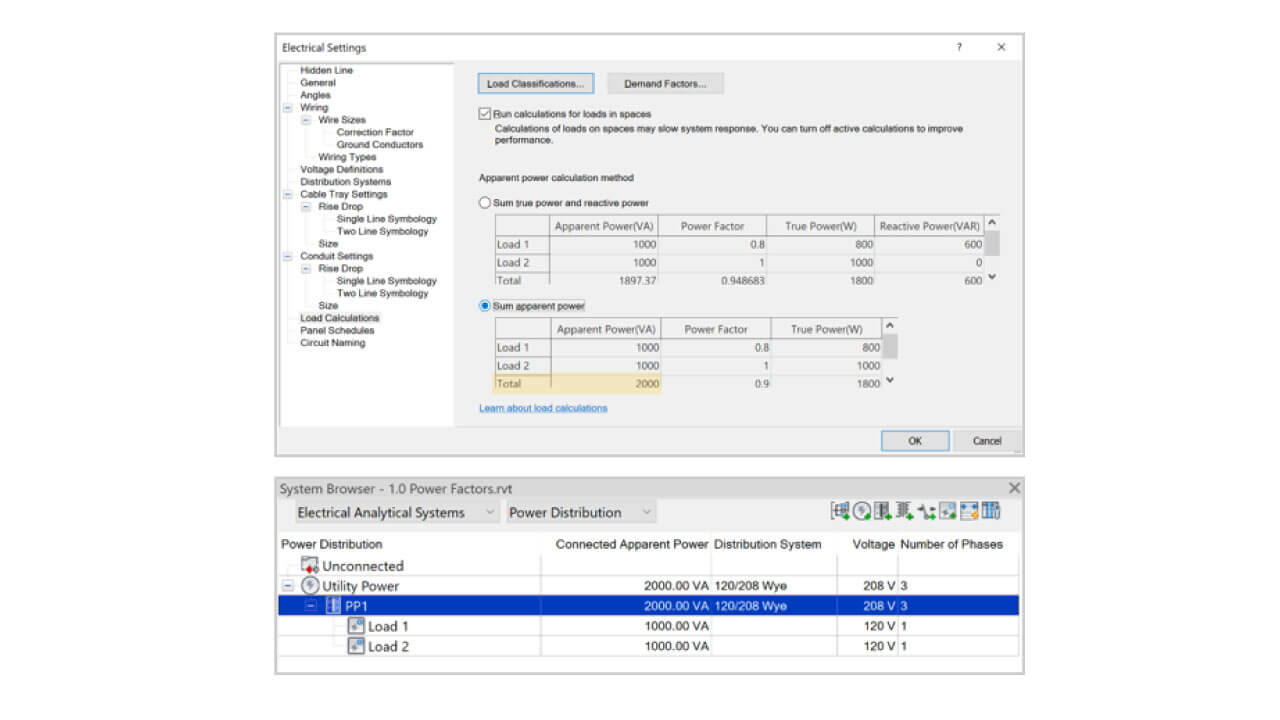
Task: Collapse the Cable Tray Settings node
Action: 288,194
